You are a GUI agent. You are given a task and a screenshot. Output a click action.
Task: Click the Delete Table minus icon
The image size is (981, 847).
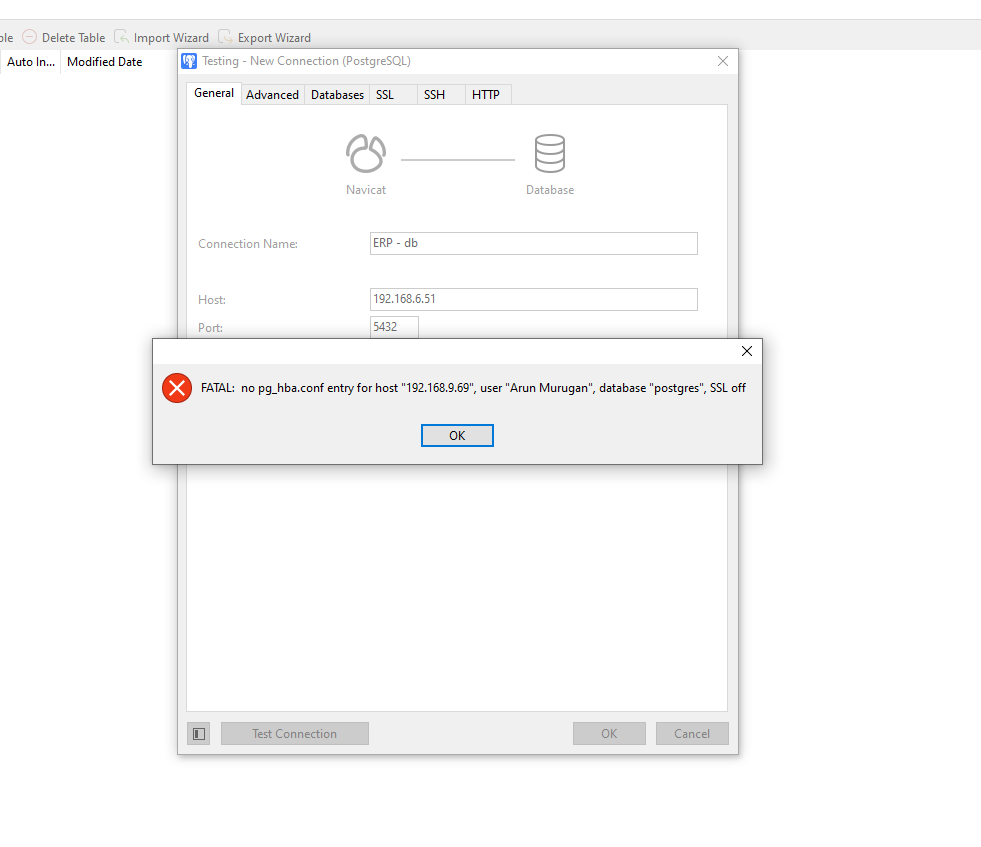pos(29,37)
